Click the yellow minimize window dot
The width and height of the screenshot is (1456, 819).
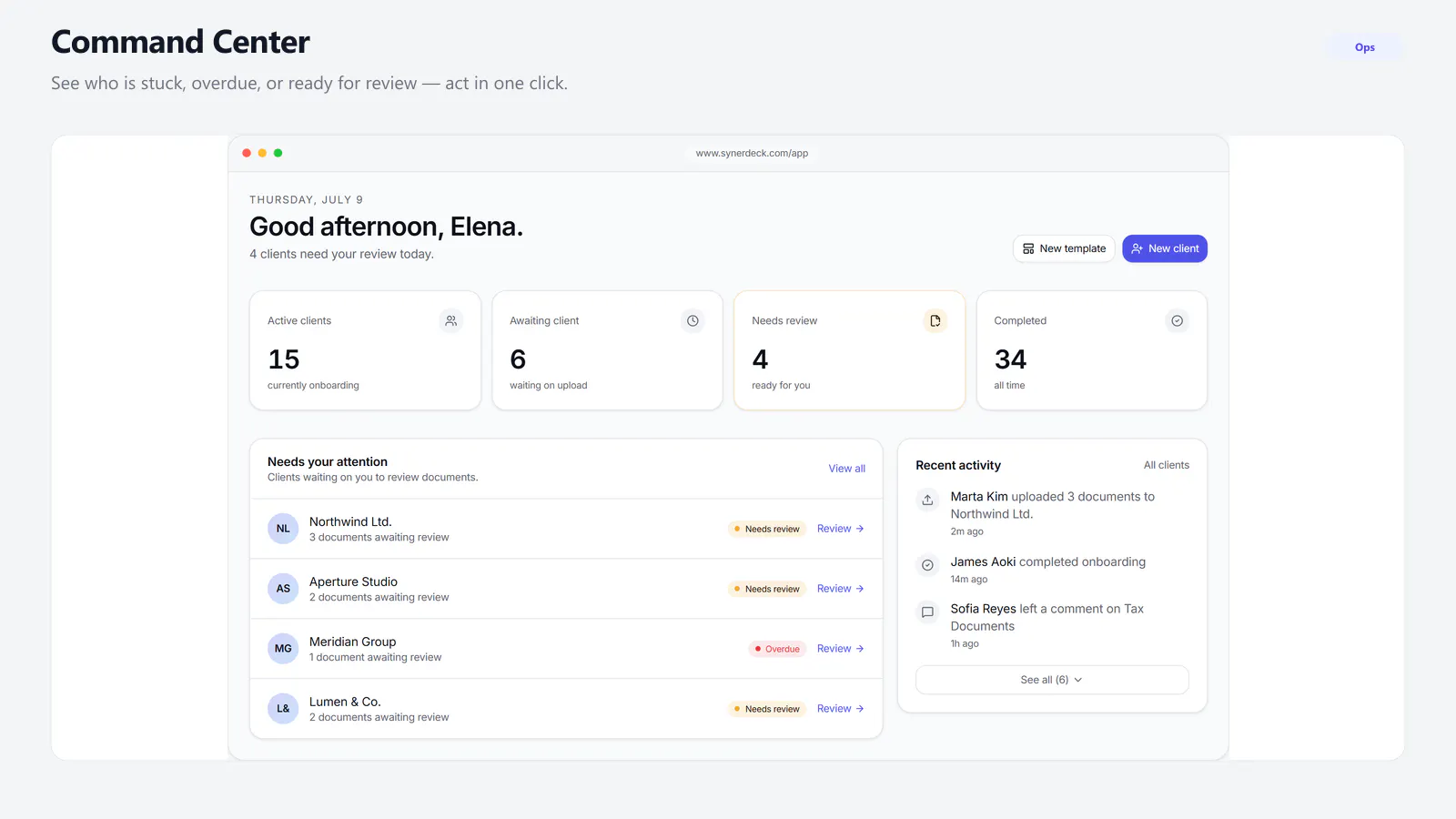[x=262, y=153]
